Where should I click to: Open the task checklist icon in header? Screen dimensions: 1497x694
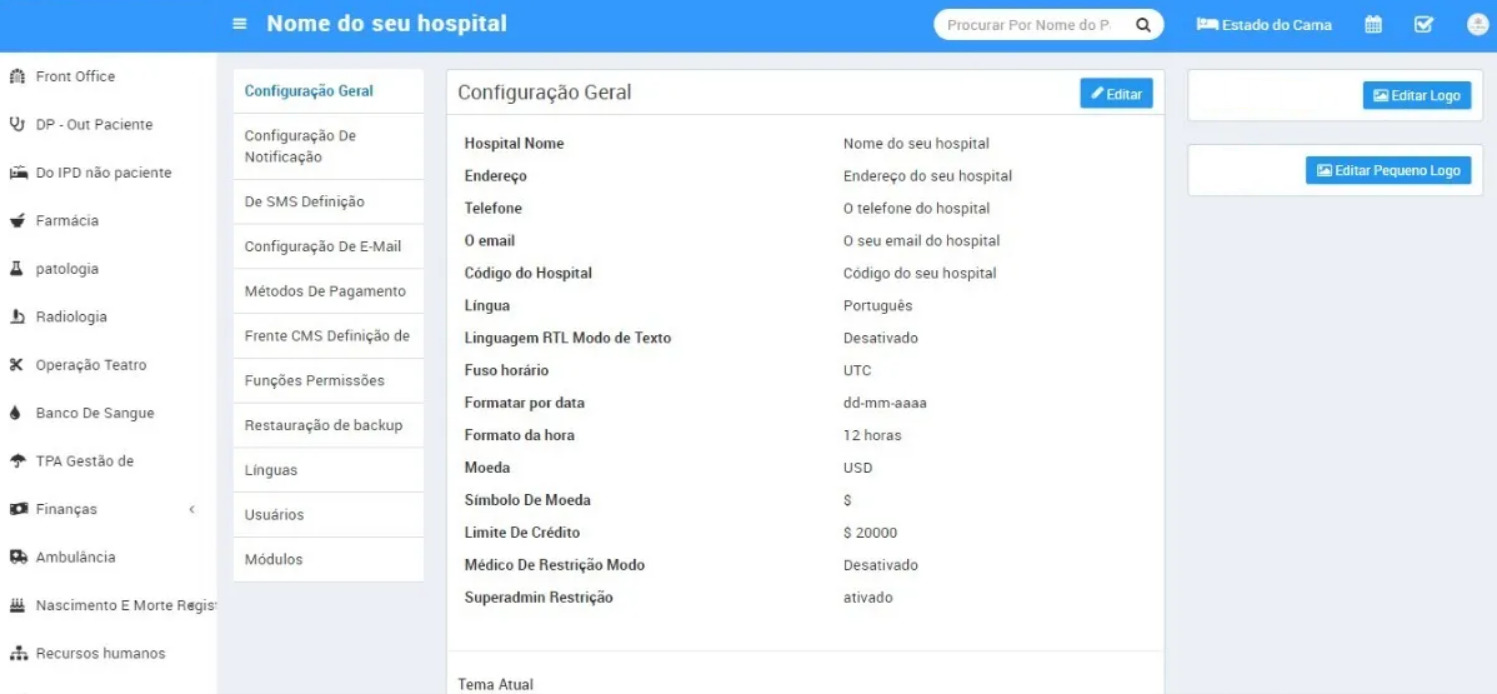pos(1423,25)
